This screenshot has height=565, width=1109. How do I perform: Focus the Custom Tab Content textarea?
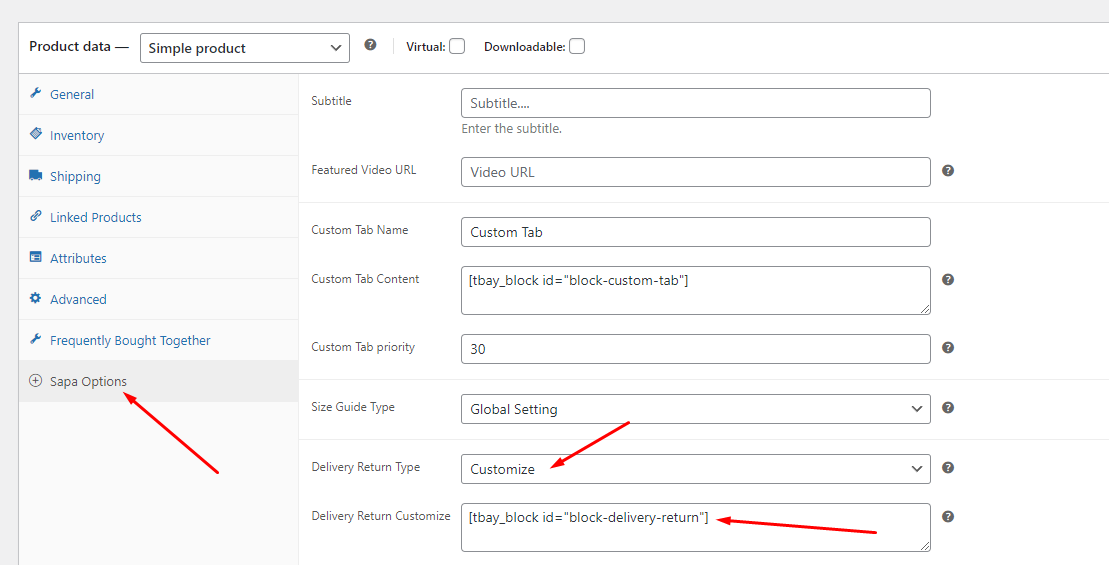pyautogui.click(x=695, y=290)
